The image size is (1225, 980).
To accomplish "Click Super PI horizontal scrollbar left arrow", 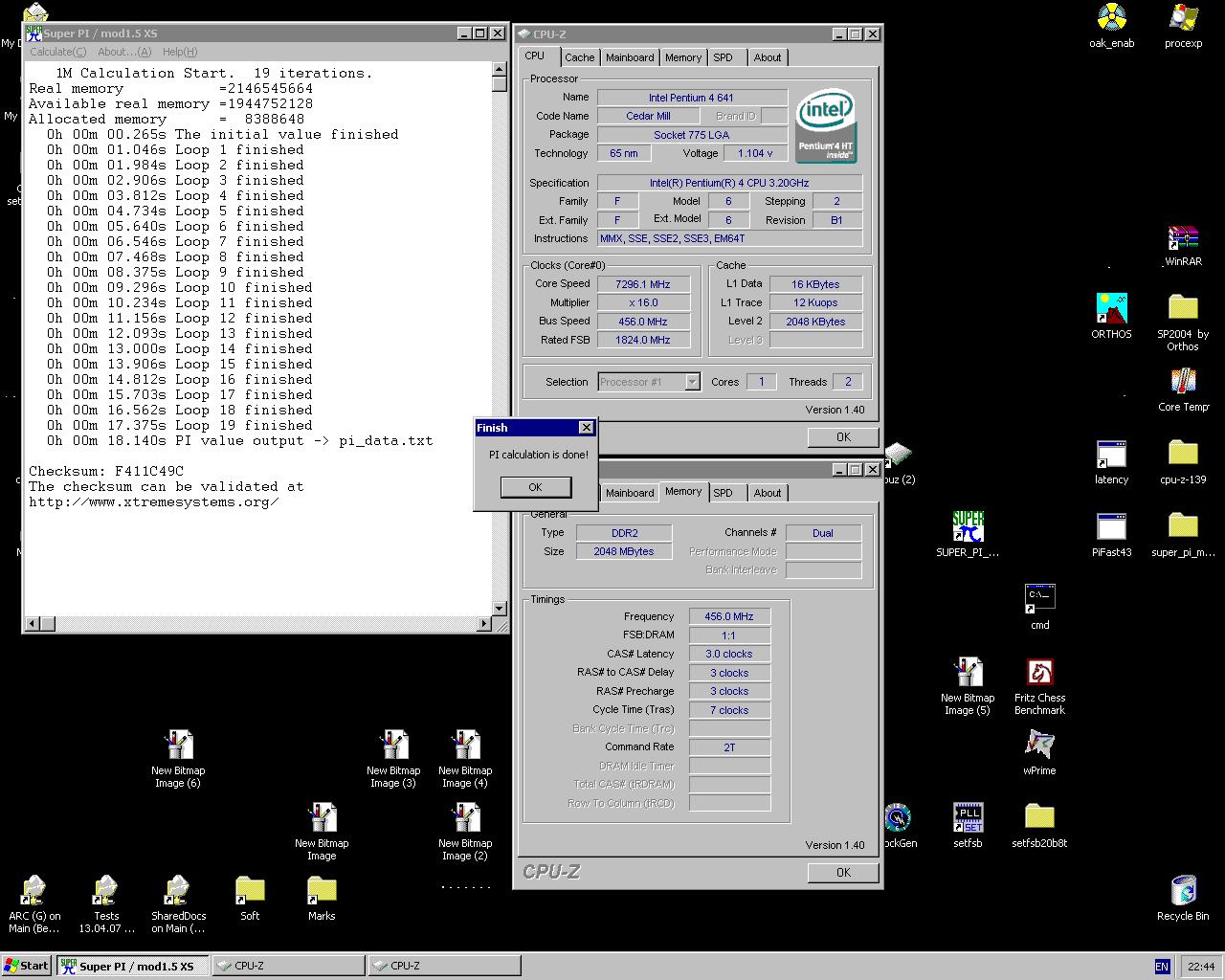I will pos(32,624).
